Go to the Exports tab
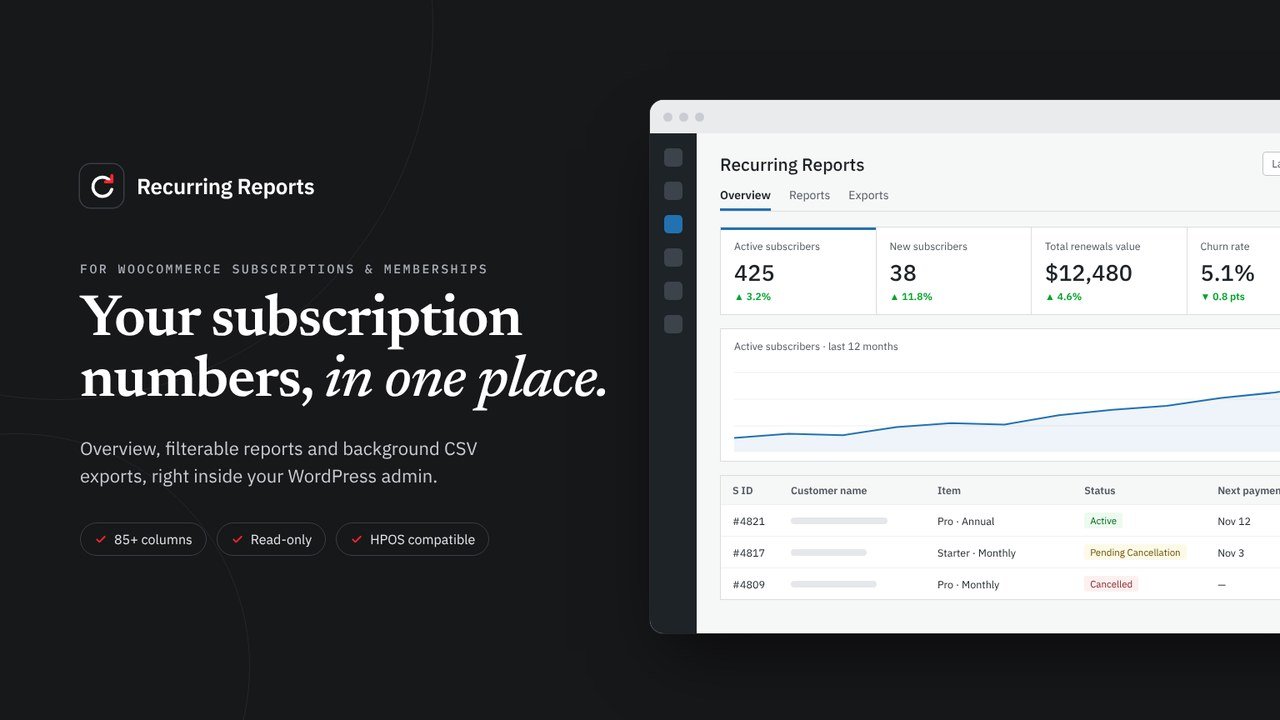The width and height of the screenshot is (1280, 720). coord(868,195)
